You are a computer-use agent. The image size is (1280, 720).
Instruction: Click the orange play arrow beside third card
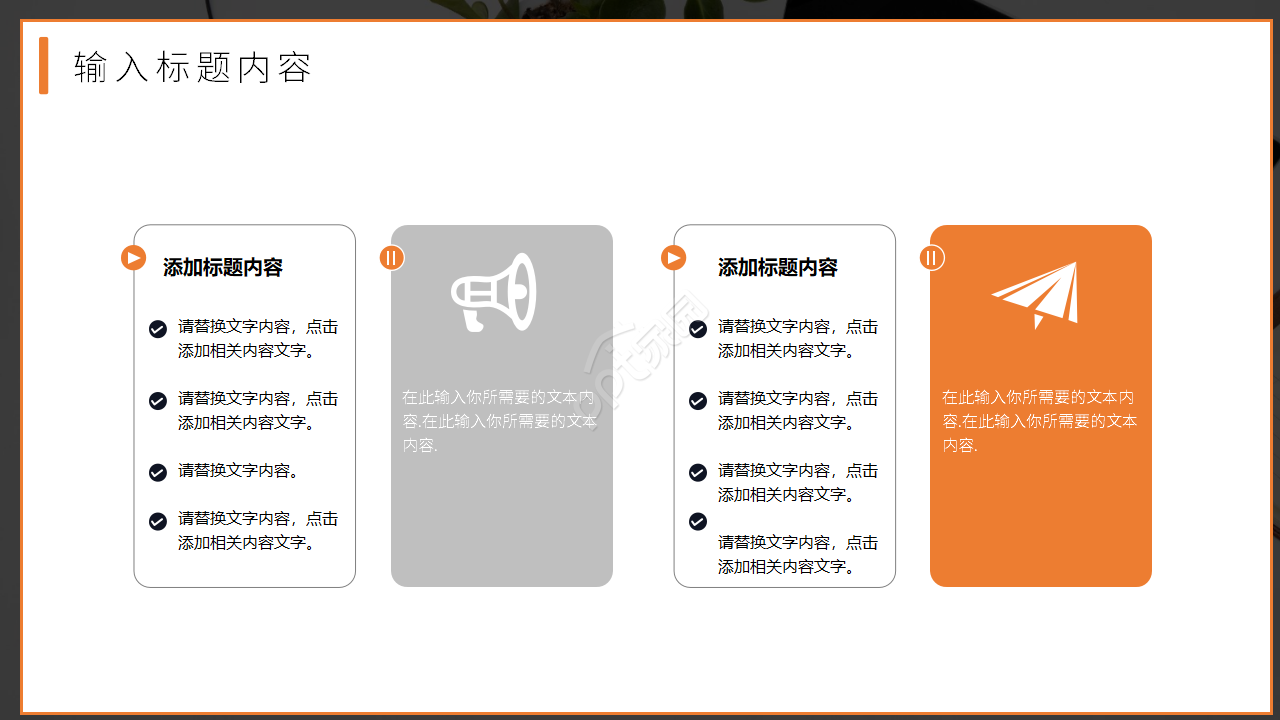(x=673, y=257)
